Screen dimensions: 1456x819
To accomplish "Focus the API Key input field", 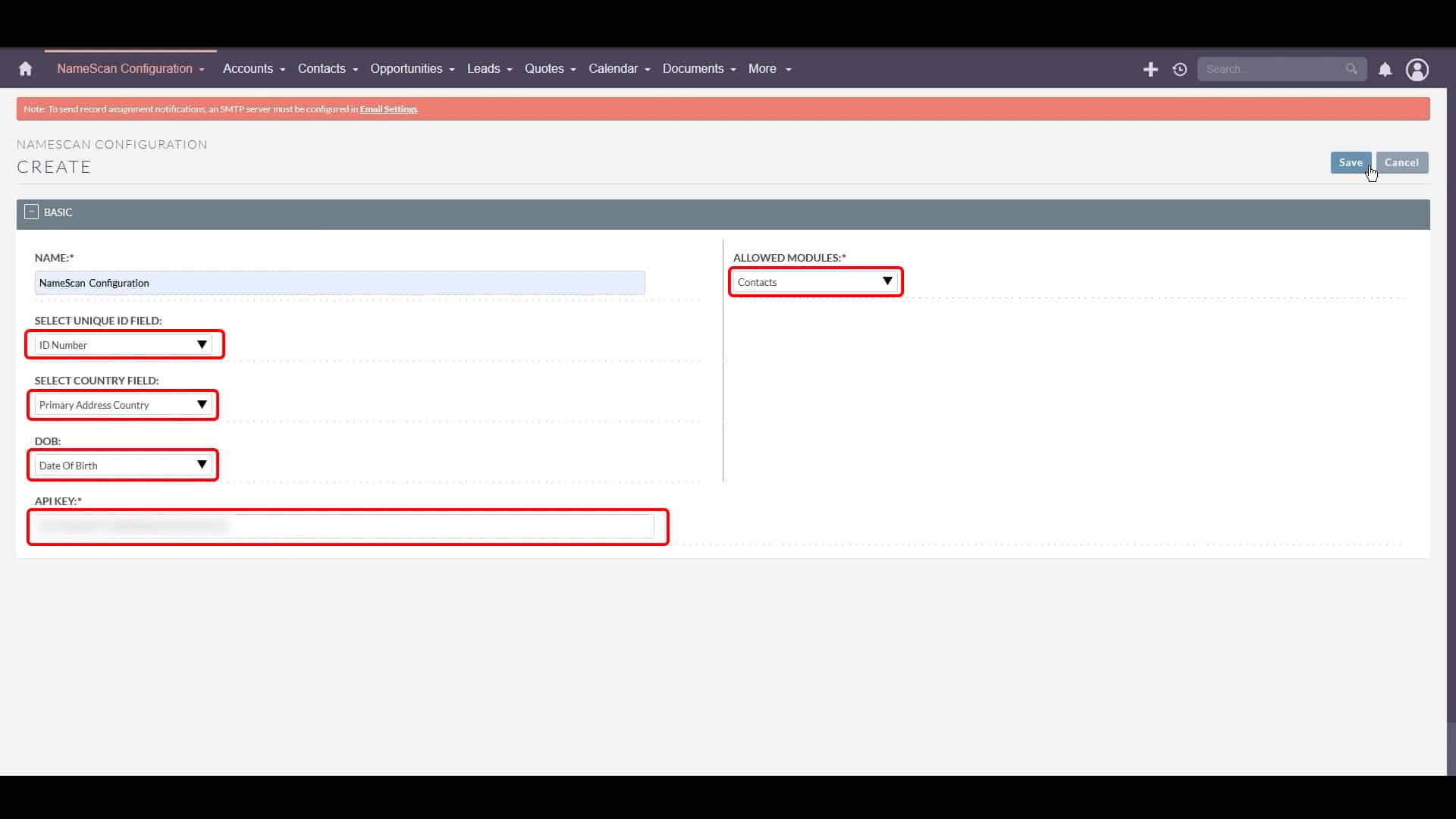I will tap(344, 526).
